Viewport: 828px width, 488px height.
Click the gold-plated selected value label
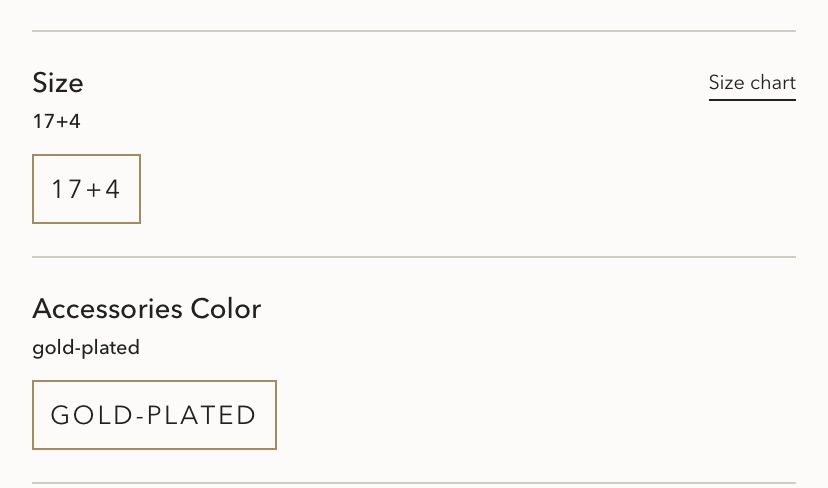click(86, 348)
